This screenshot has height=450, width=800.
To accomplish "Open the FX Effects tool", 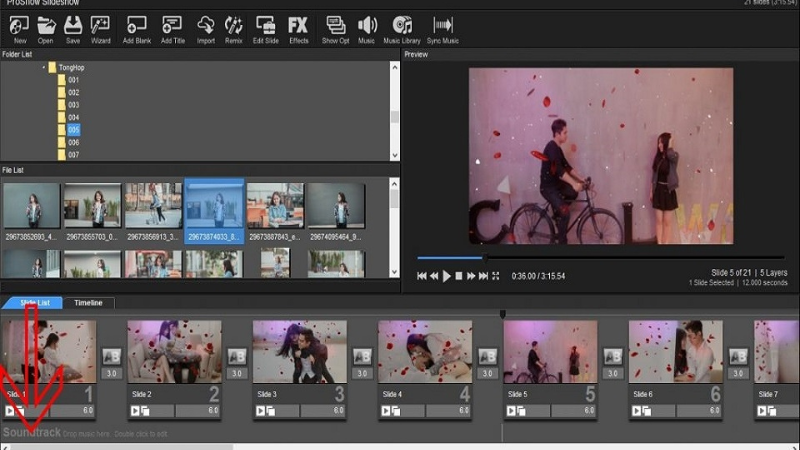I will [x=298, y=26].
